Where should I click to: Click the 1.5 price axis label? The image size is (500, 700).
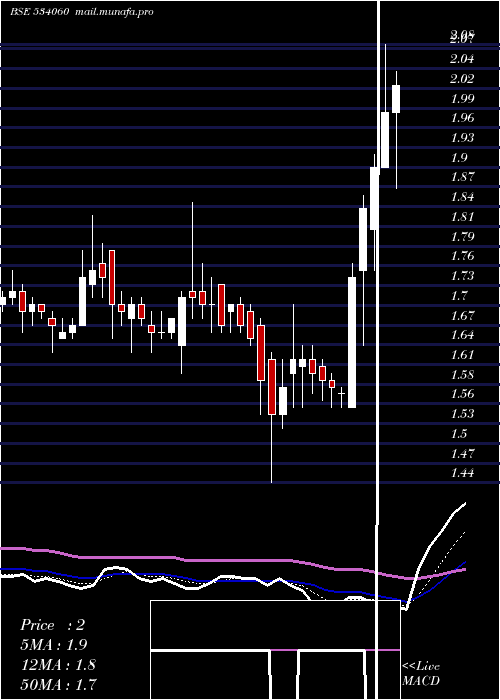pos(459,433)
